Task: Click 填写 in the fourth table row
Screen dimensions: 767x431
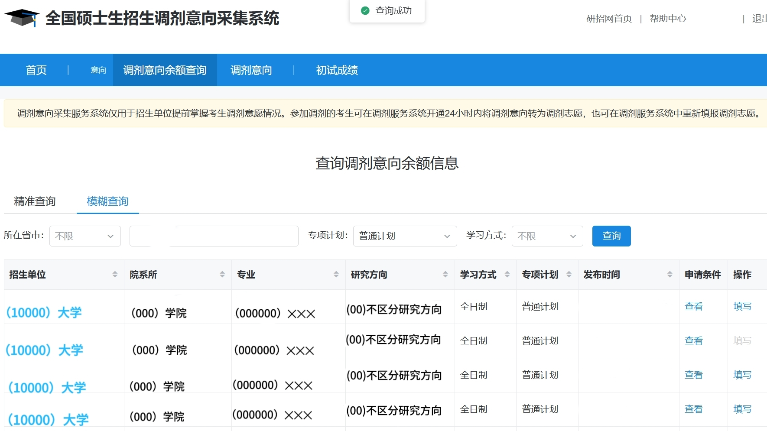Action: [743, 409]
